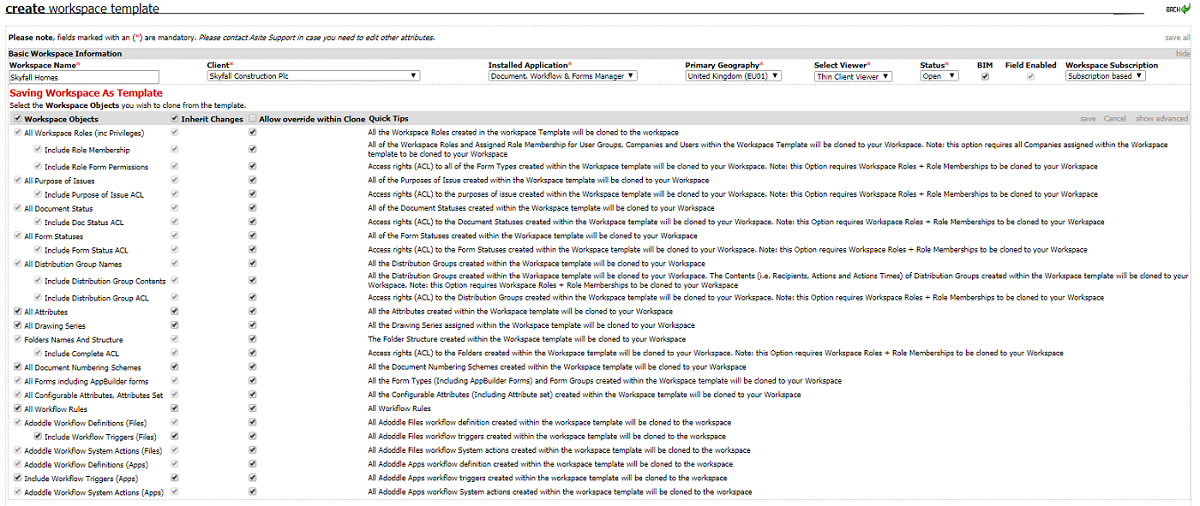Viewport: 1200px width, 506px height.
Task: Toggle Inherit Changes for All Drawing Series row
Action: click(x=175, y=326)
